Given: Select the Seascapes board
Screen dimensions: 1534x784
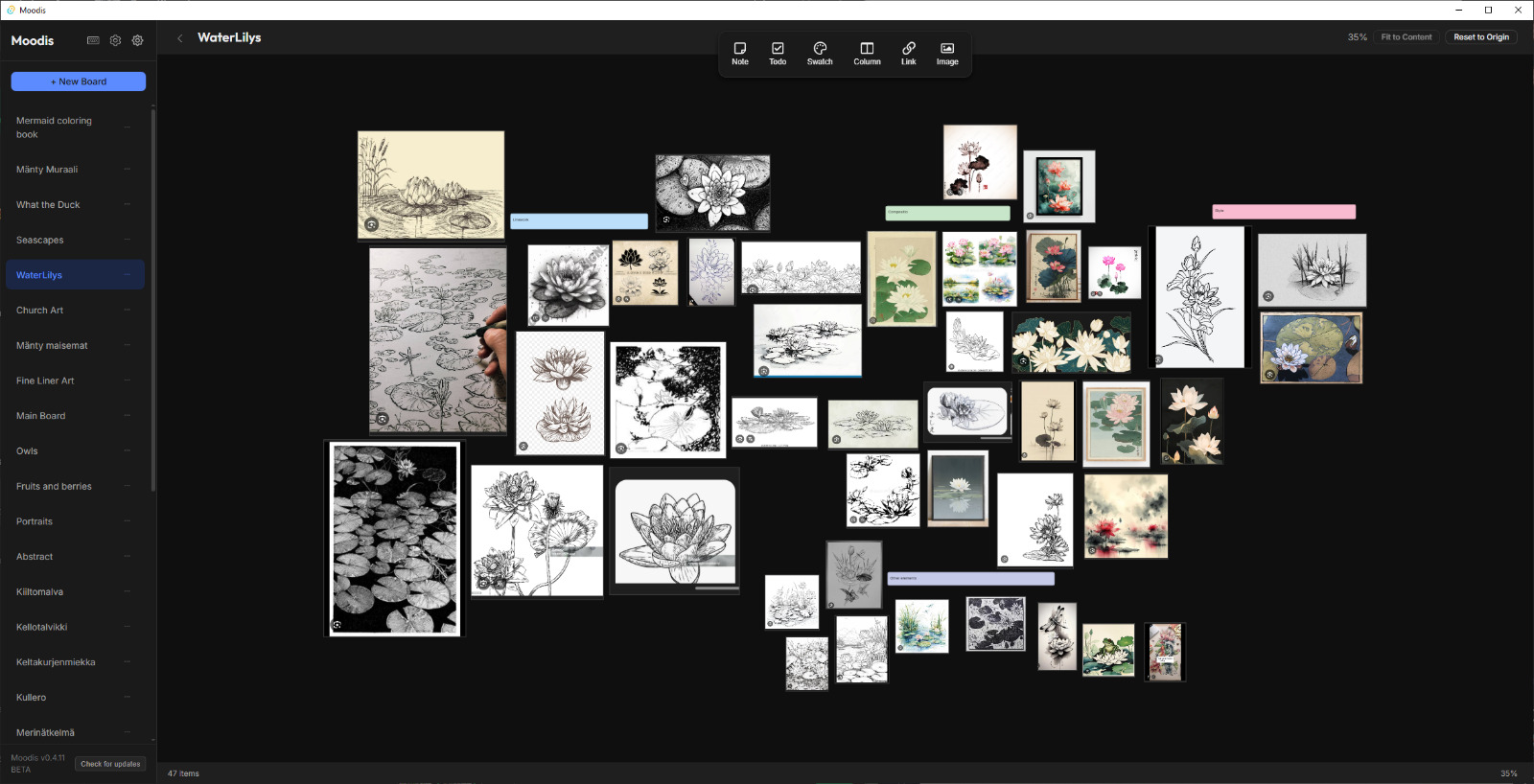Looking at the screenshot, I should tap(75, 240).
